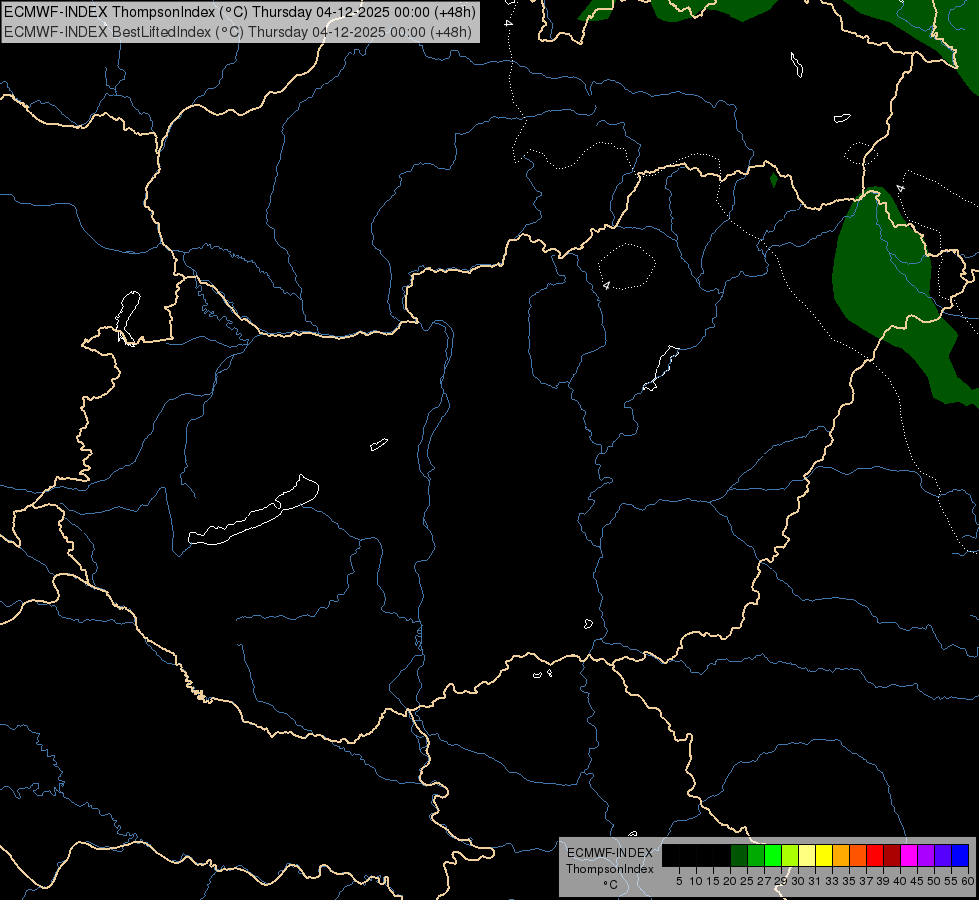
Task: Click the legend tick value 25
Action: coord(747,881)
